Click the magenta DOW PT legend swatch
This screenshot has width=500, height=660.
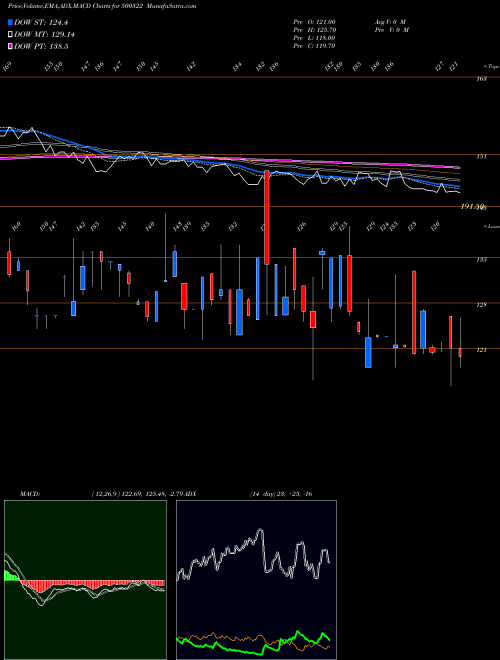click(x=10, y=46)
